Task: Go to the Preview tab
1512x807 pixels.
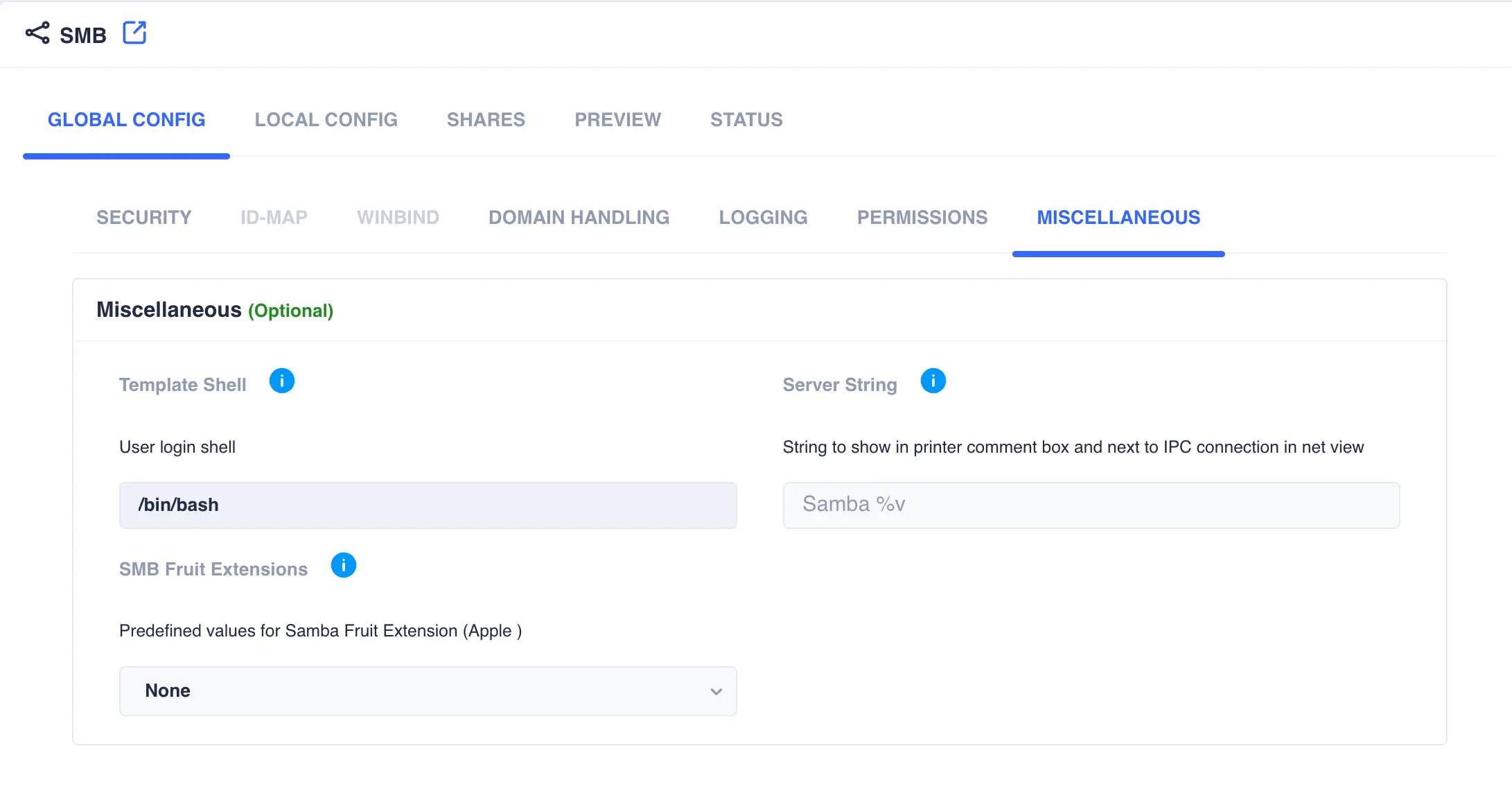Action: click(x=617, y=119)
